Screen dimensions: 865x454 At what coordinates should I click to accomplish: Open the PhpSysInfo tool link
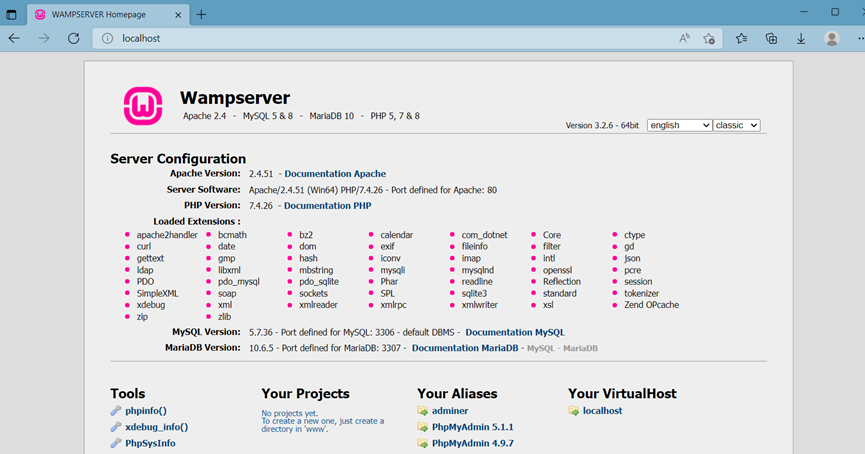tap(150, 443)
